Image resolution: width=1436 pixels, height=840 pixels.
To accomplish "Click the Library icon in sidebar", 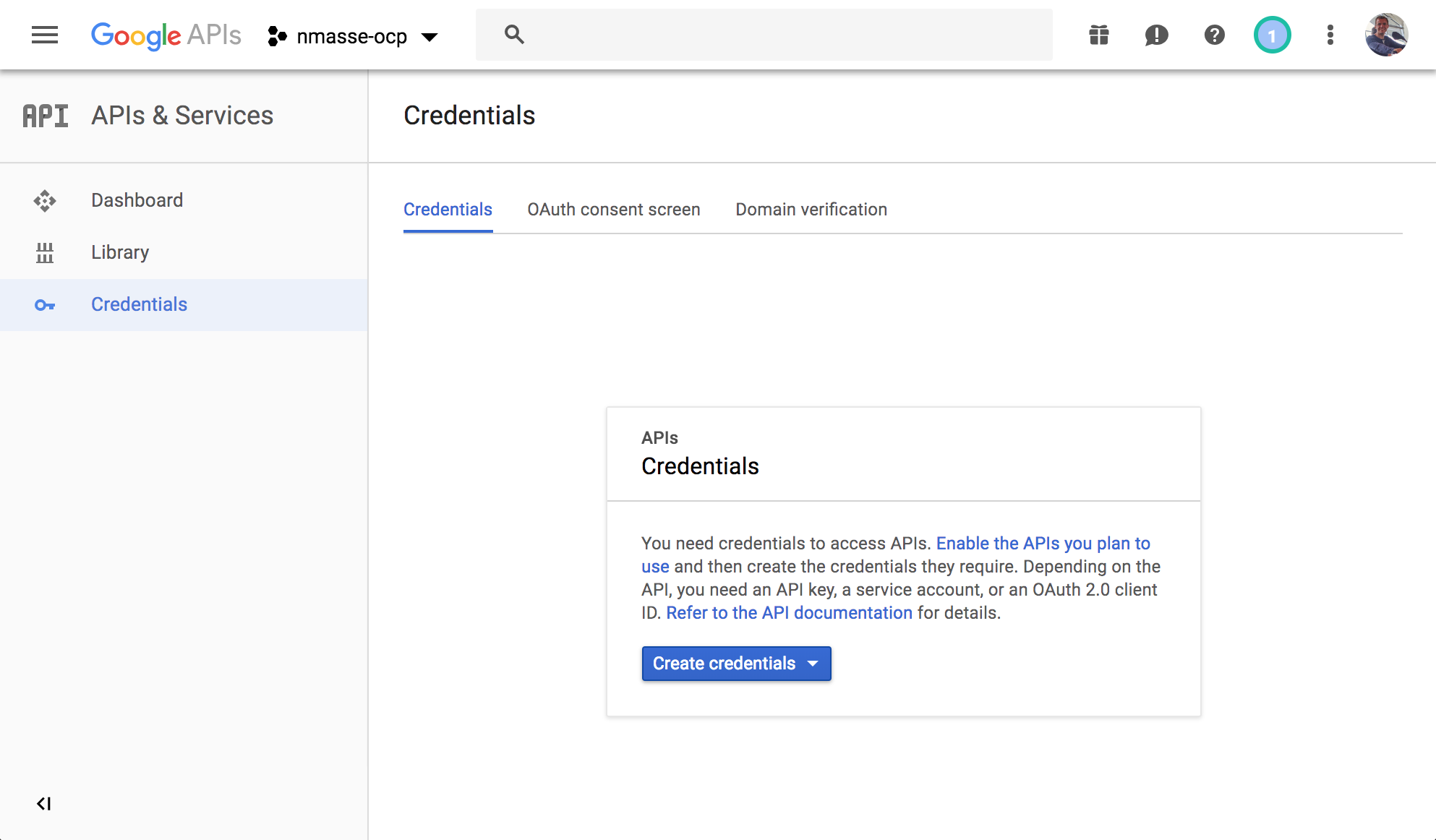I will pos(45,252).
